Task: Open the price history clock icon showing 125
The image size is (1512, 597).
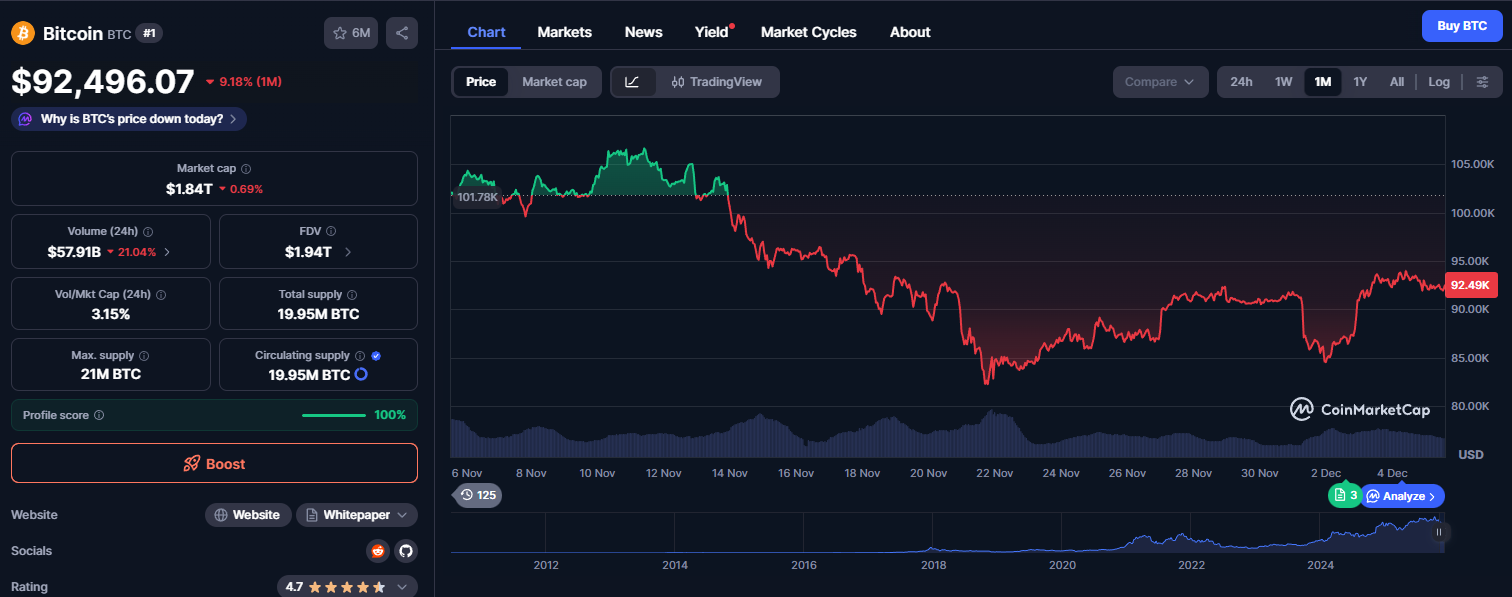Action: [477, 495]
